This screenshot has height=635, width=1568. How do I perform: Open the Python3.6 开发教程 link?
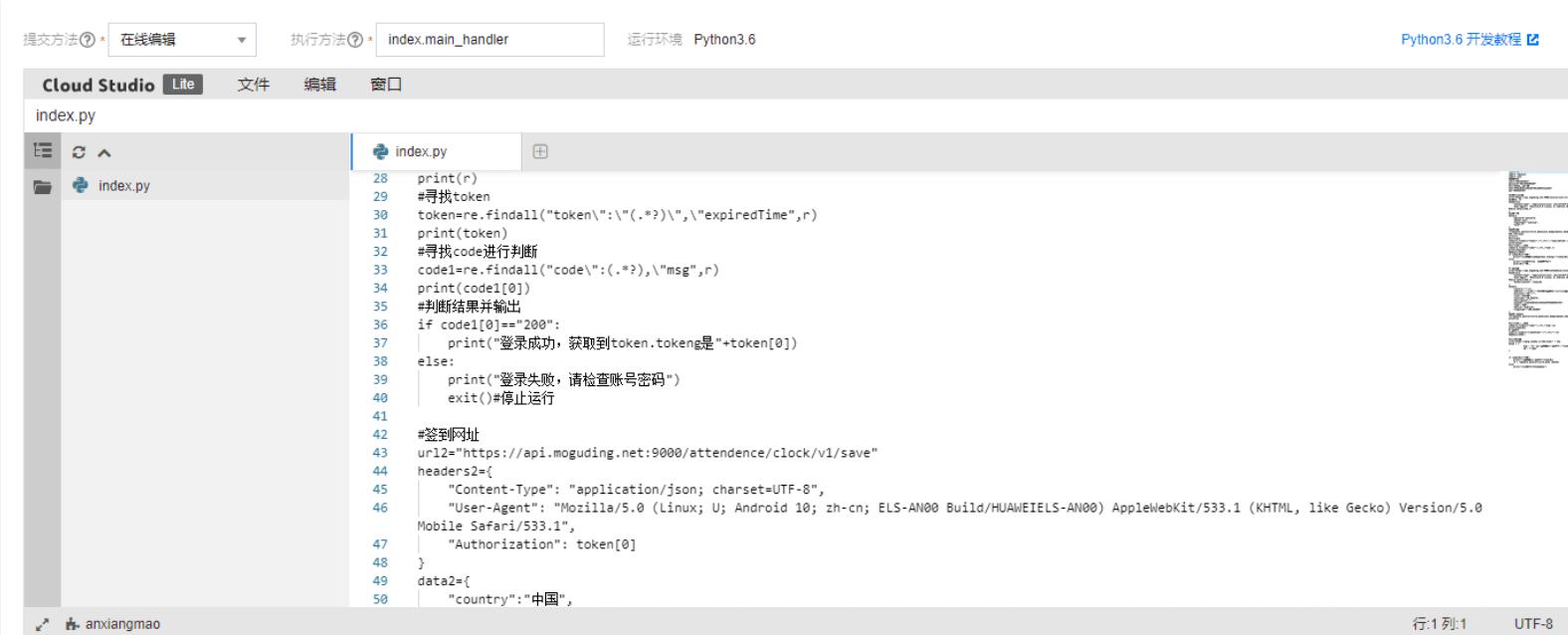tap(1470, 40)
